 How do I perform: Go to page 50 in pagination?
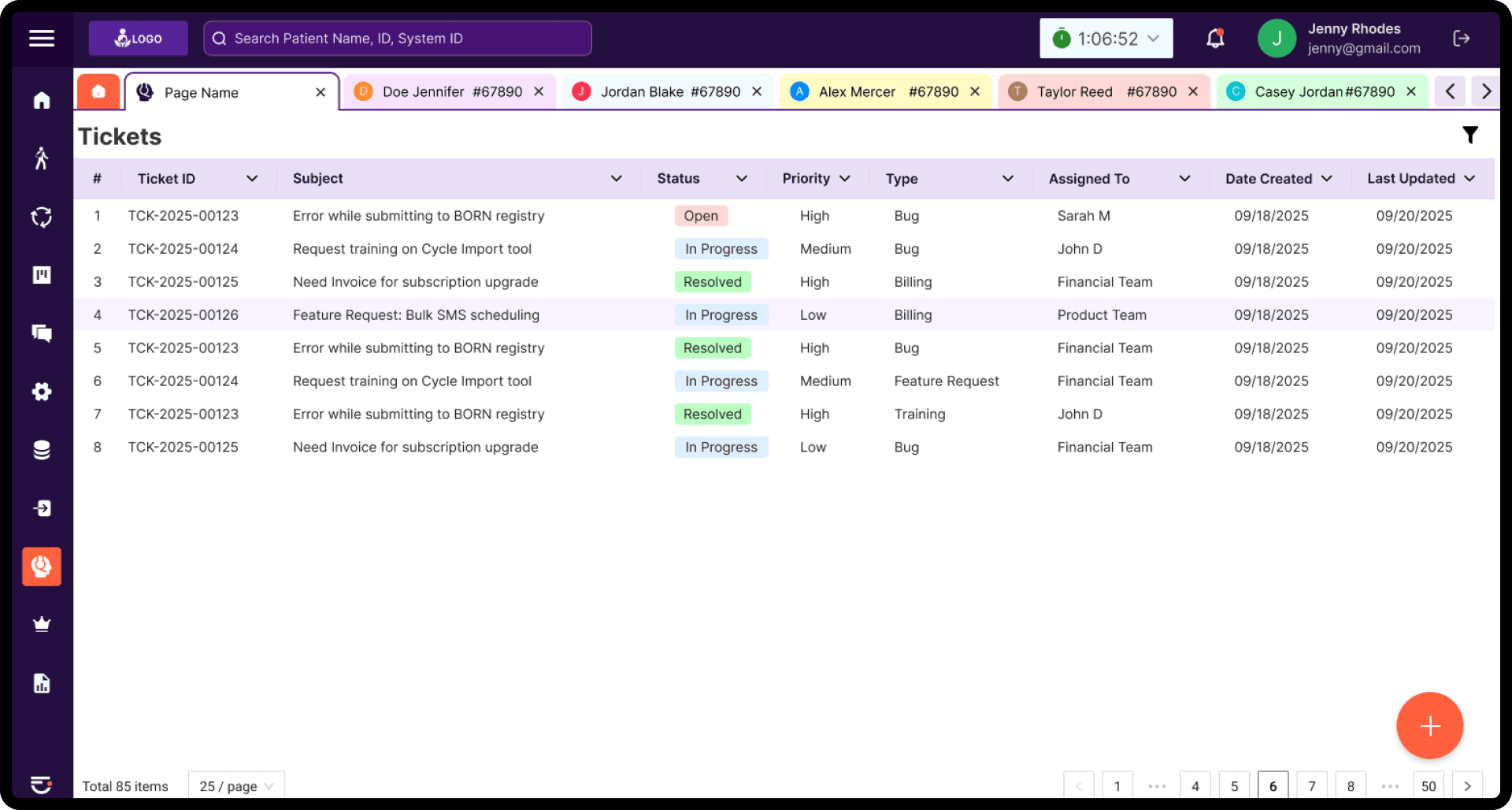pyautogui.click(x=1428, y=785)
